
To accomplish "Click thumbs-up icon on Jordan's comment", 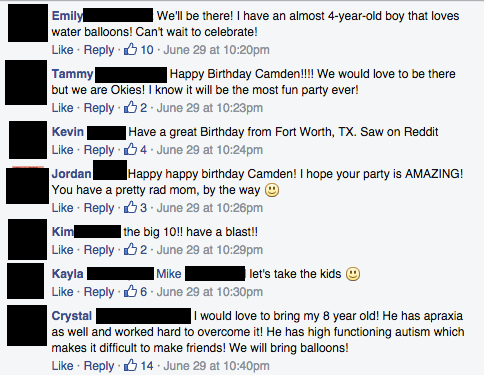I will [x=130, y=207].
